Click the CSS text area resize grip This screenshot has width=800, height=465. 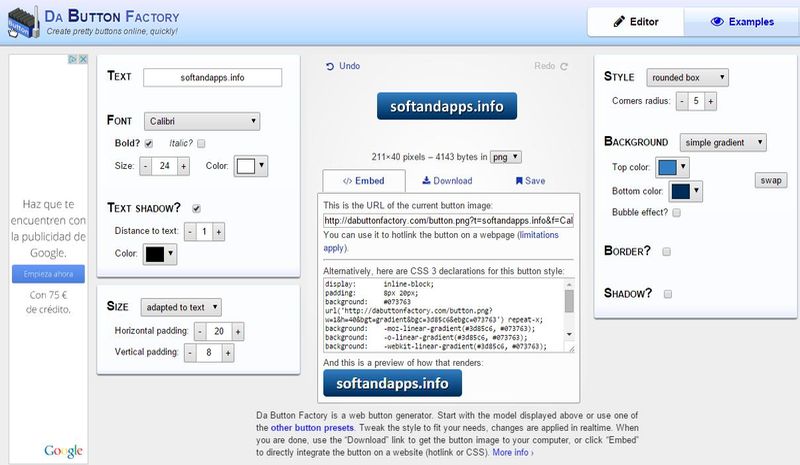(x=571, y=349)
